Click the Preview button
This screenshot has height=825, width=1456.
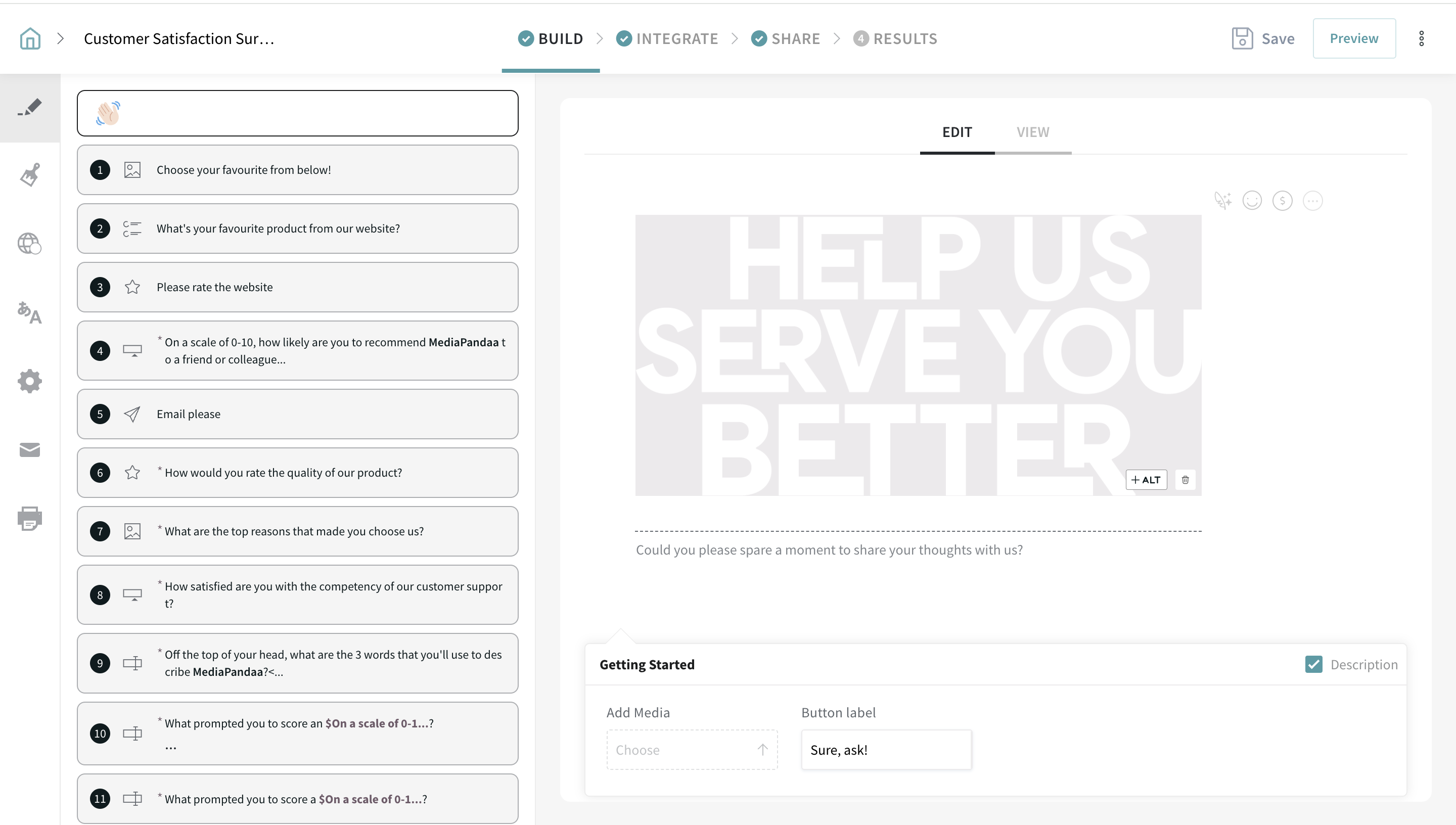click(x=1353, y=38)
